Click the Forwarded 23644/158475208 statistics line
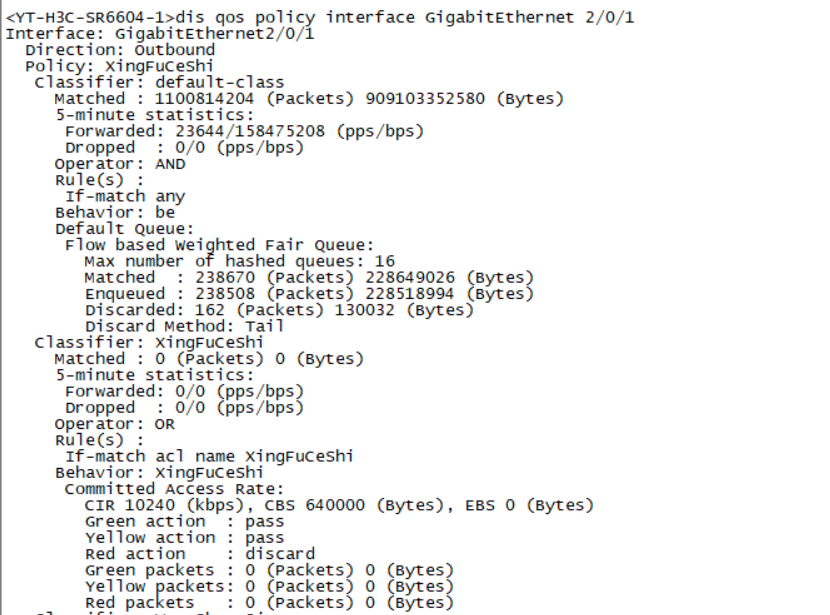 (244, 131)
